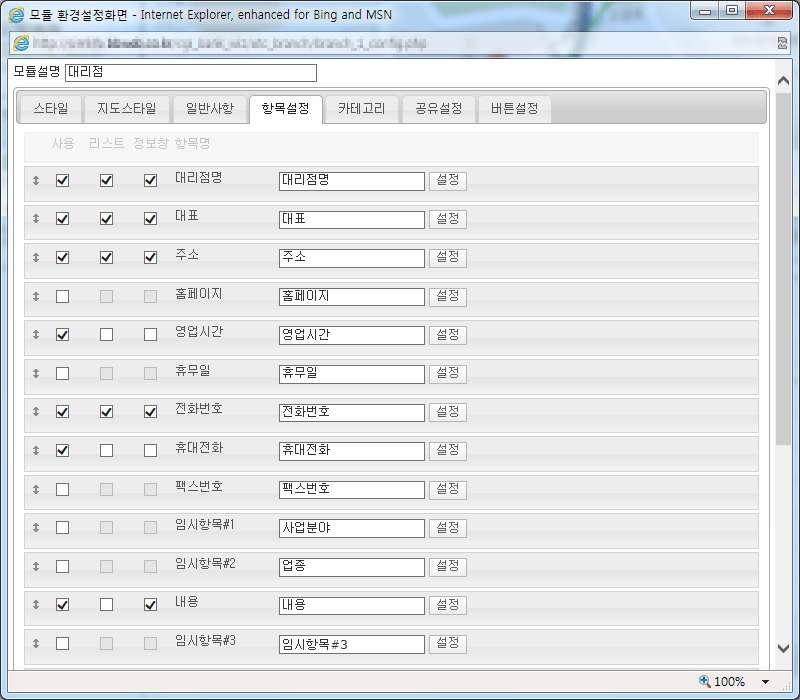Switch to the 지도스타일 tab

pyautogui.click(x=126, y=108)
